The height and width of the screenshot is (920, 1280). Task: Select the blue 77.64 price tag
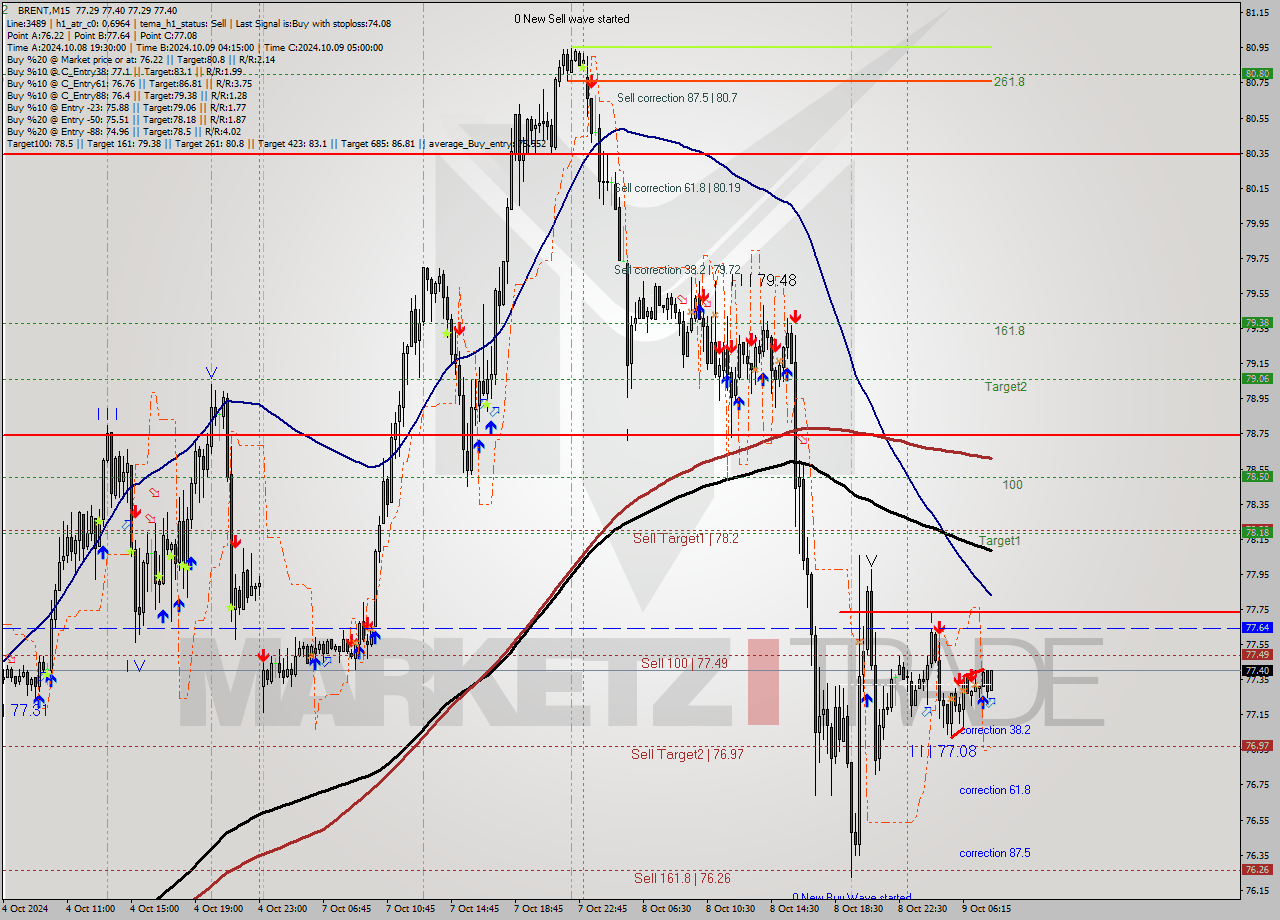pyautogui.click(x=1256, y=627)
